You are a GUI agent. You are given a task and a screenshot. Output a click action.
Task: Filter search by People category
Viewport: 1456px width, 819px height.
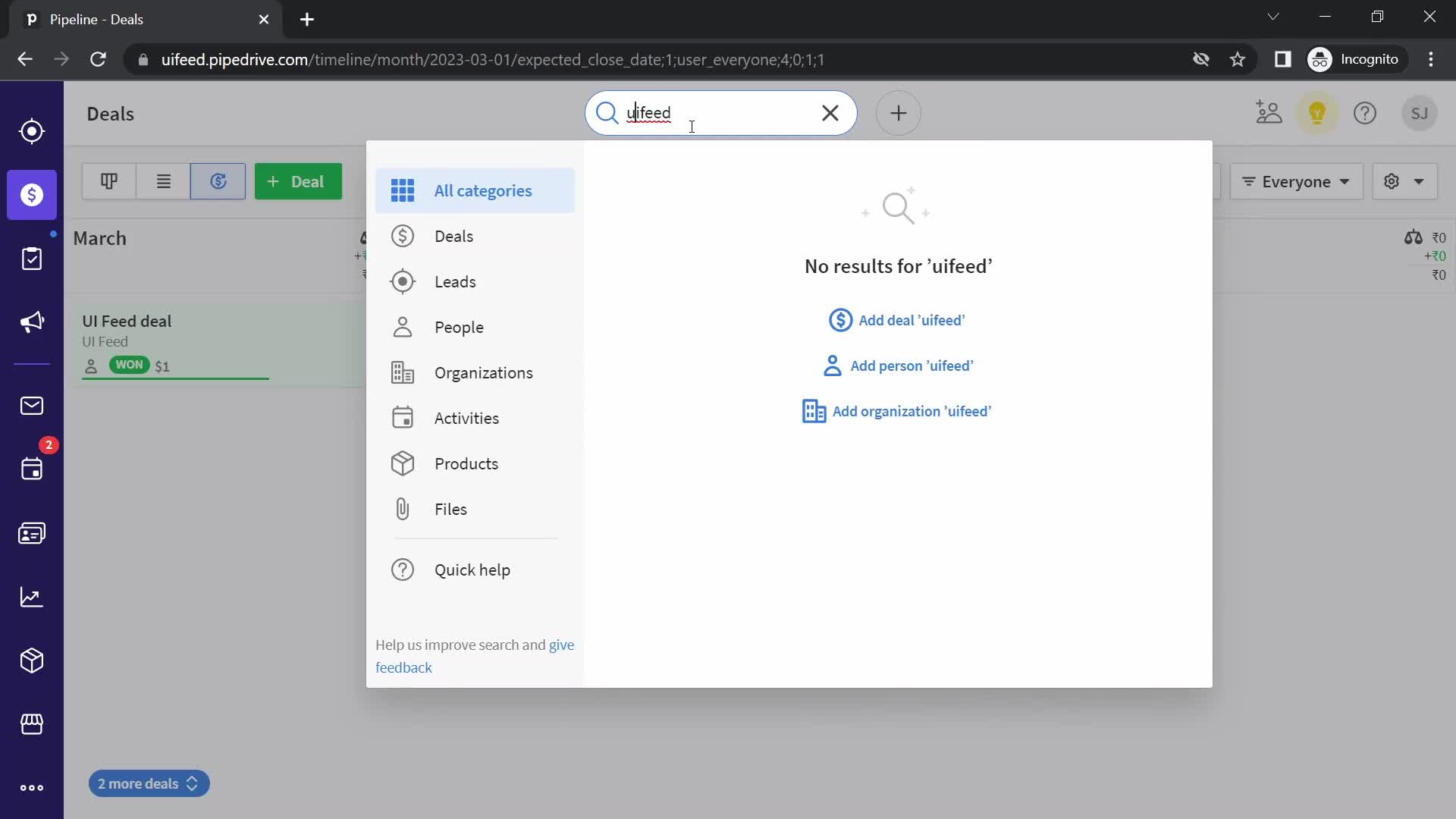point(475,327)
